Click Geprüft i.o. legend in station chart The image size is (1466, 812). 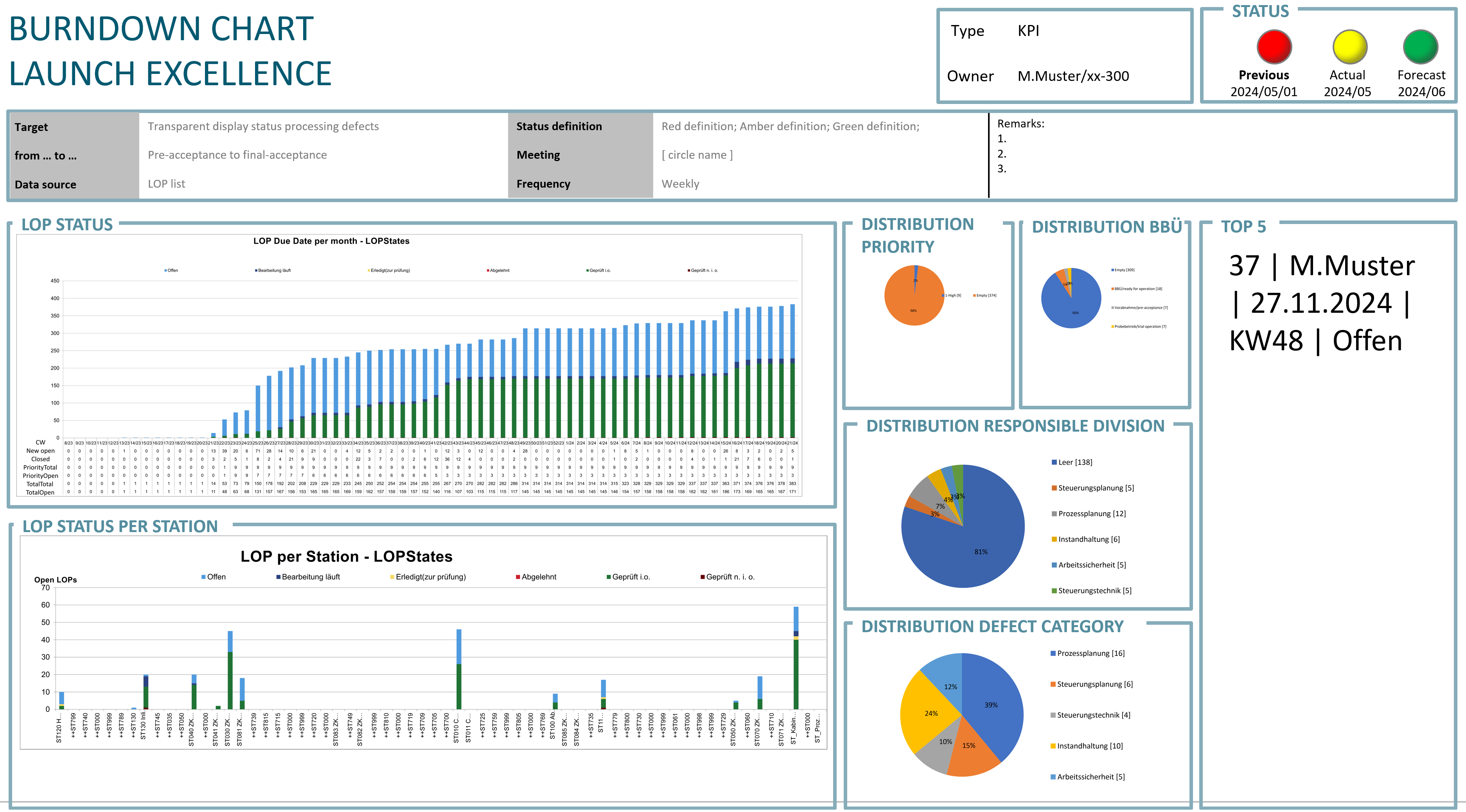point(628,577)
